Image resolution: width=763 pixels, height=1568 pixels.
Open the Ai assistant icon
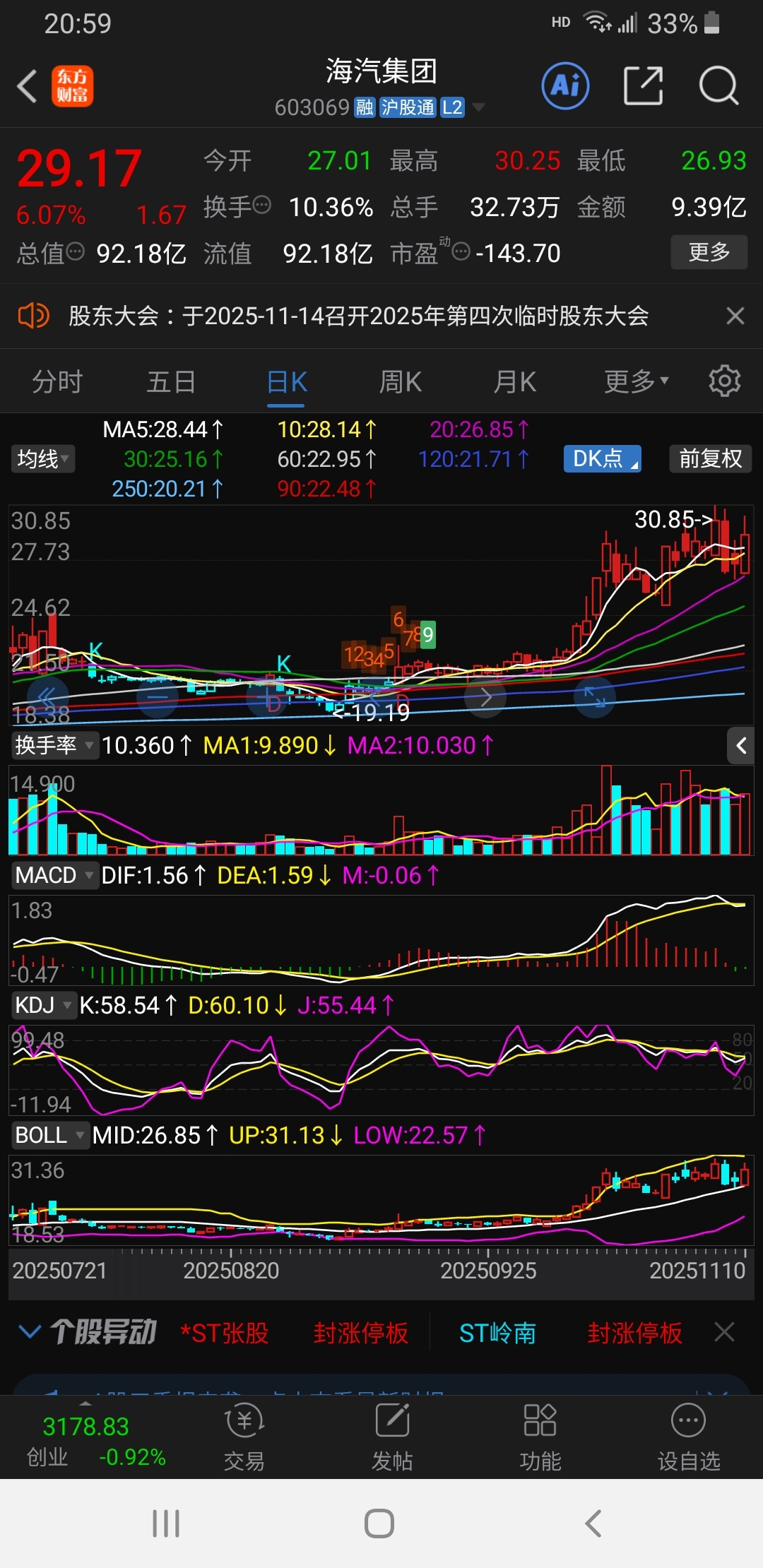coord(565,86)
